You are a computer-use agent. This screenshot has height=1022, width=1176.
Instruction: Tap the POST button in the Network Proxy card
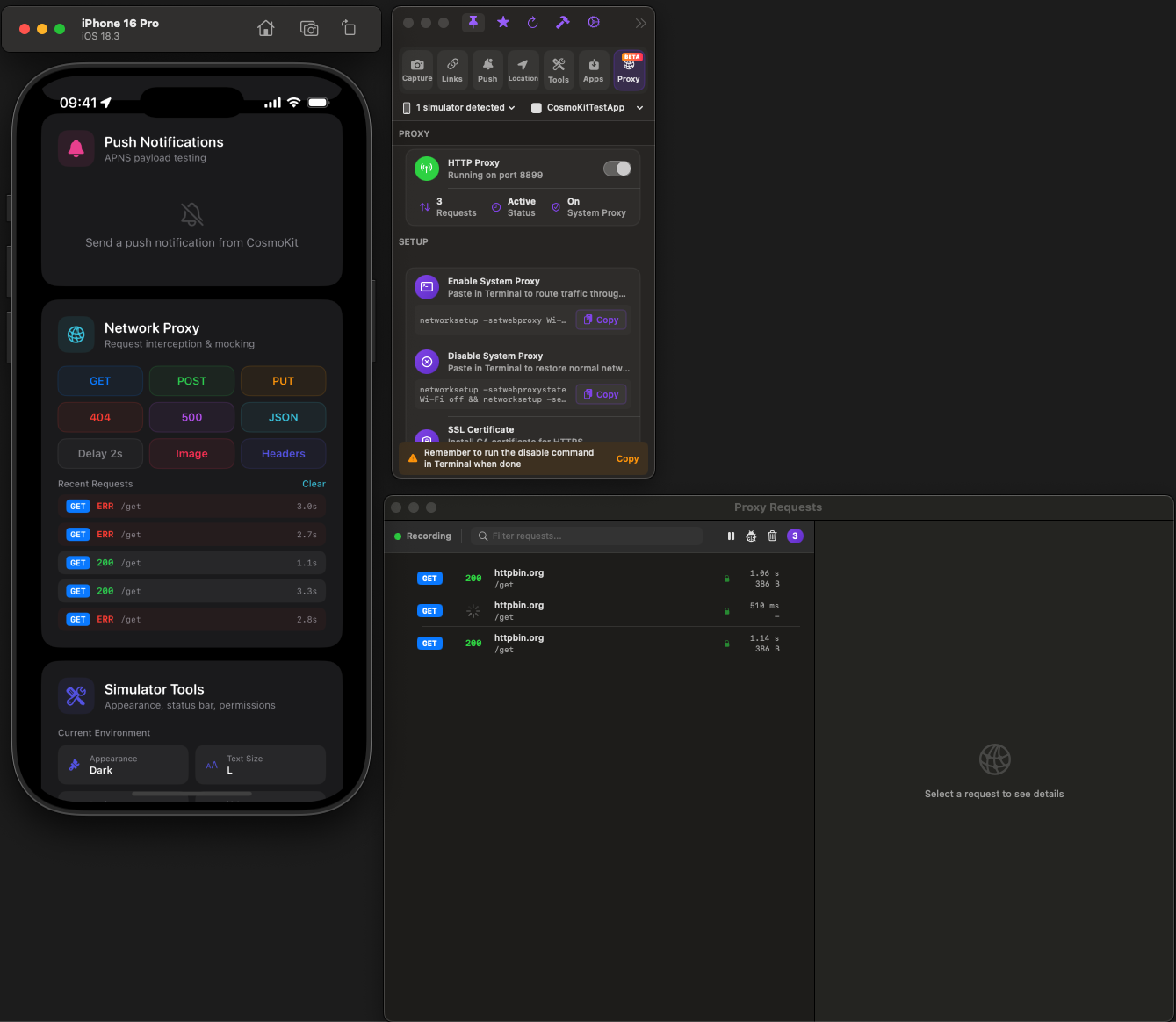(x=191, y=381)
